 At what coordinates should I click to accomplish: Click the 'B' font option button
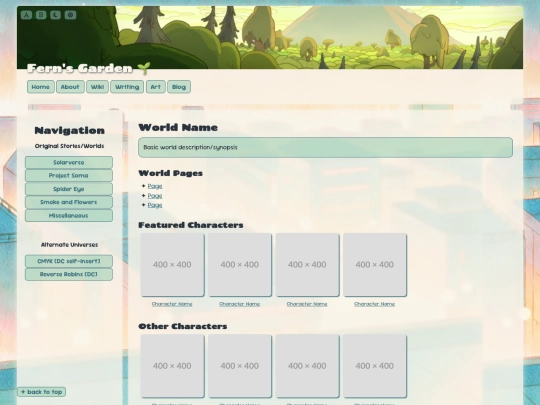pyautogui.click(x=41, y=15)
